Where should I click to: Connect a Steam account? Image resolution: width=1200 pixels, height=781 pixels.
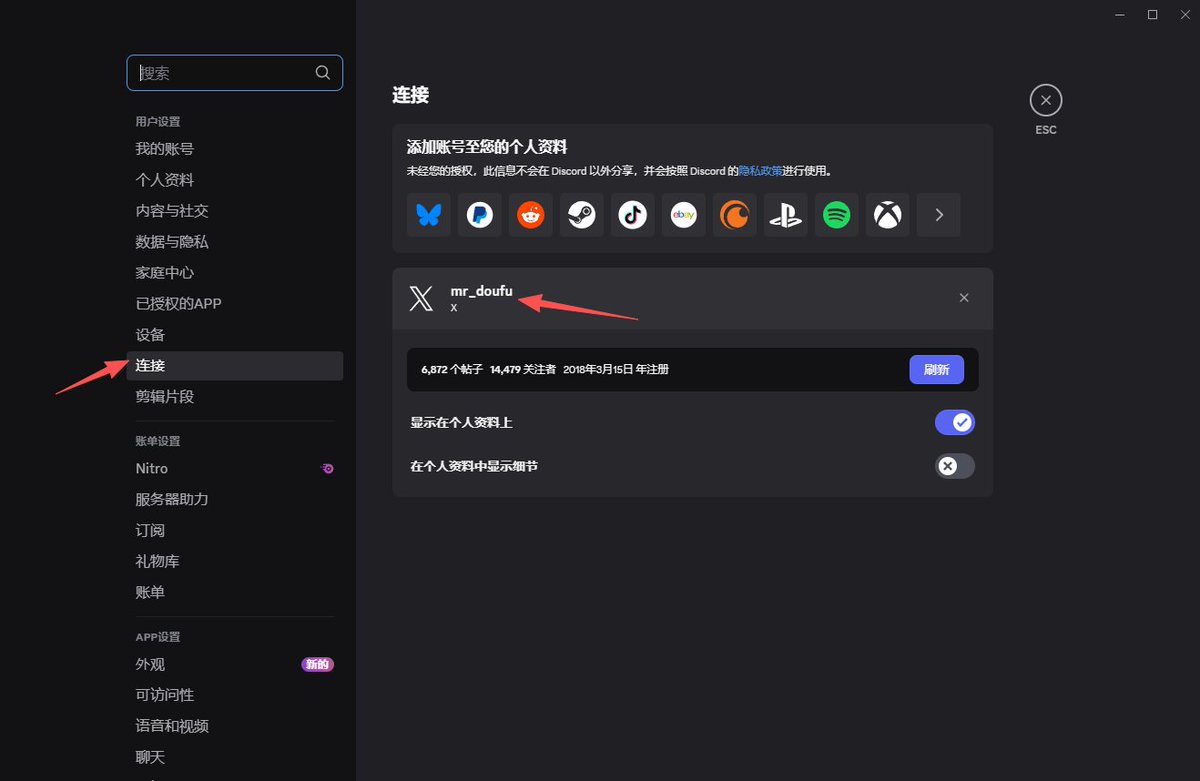(x=582, y=215)
